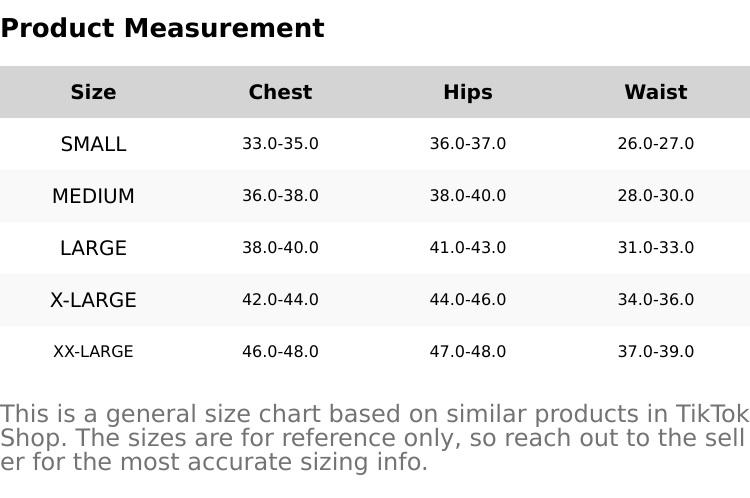
Task: Select the Size column header
Action: tap(93, 92)
